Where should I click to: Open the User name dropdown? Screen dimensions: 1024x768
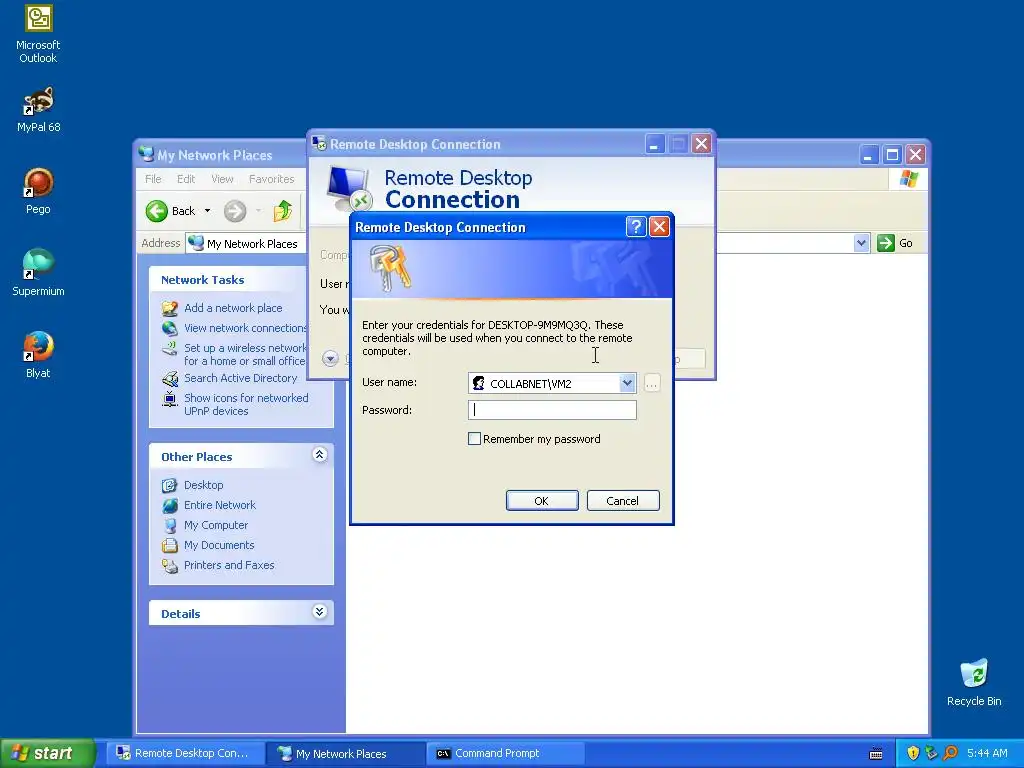627,383
